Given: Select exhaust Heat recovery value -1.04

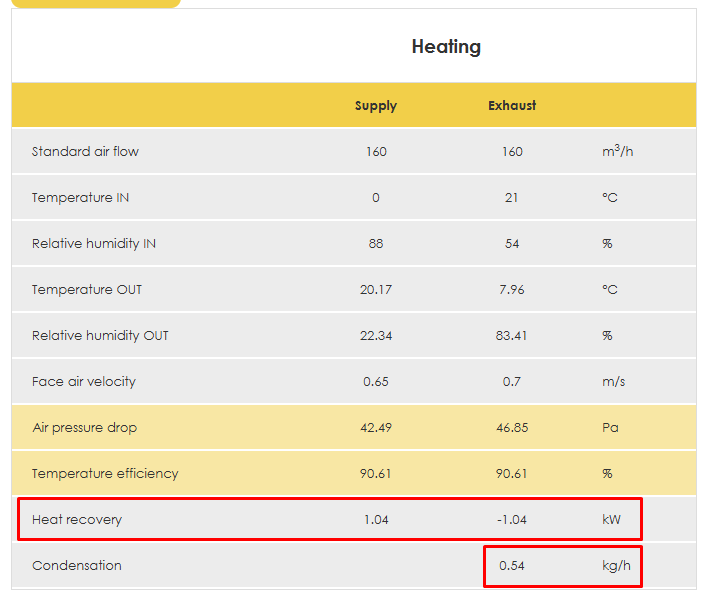Looking at the screenshot, I should coord(512,520).
